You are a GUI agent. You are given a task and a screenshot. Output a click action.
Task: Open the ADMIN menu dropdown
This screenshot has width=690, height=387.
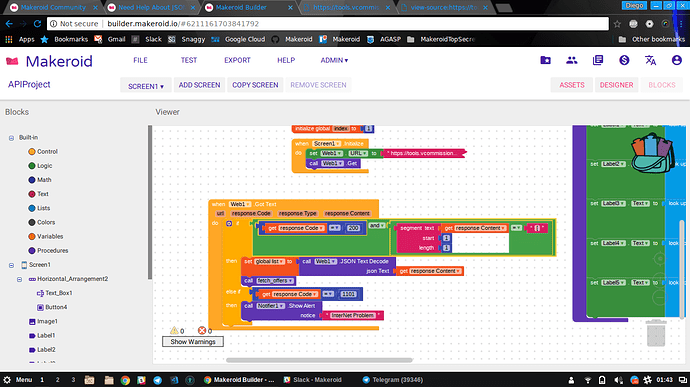tap(334, 60)
